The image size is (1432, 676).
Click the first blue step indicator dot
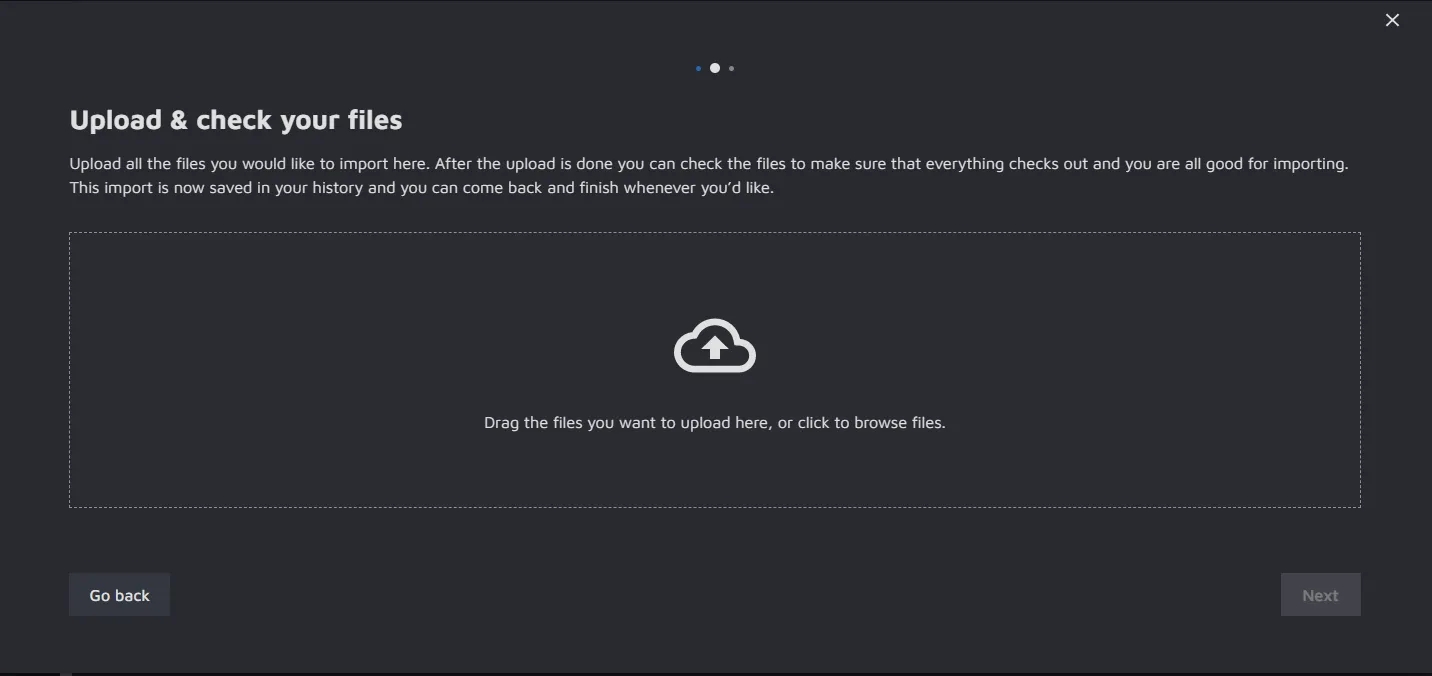[x=698, y=69]
